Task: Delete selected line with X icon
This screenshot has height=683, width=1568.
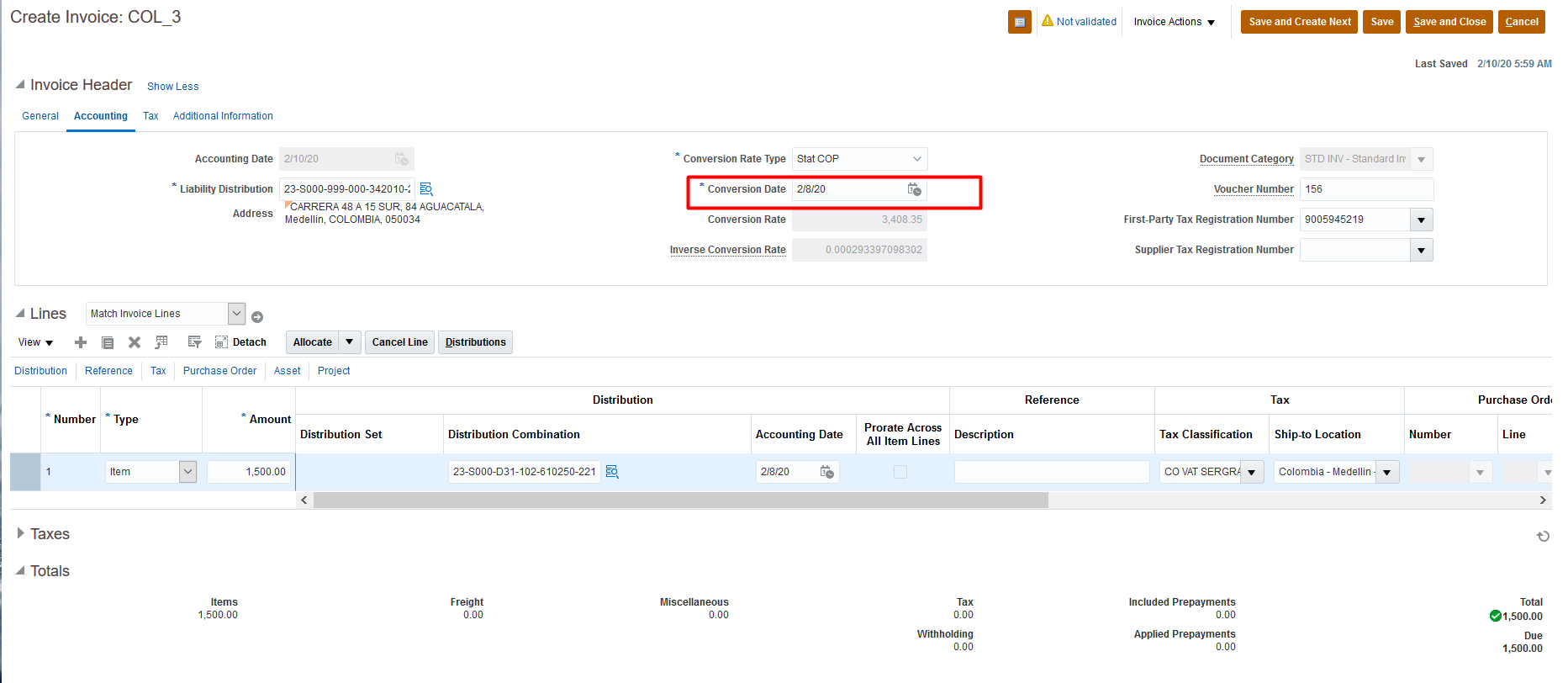Action: tap(135, 342)
